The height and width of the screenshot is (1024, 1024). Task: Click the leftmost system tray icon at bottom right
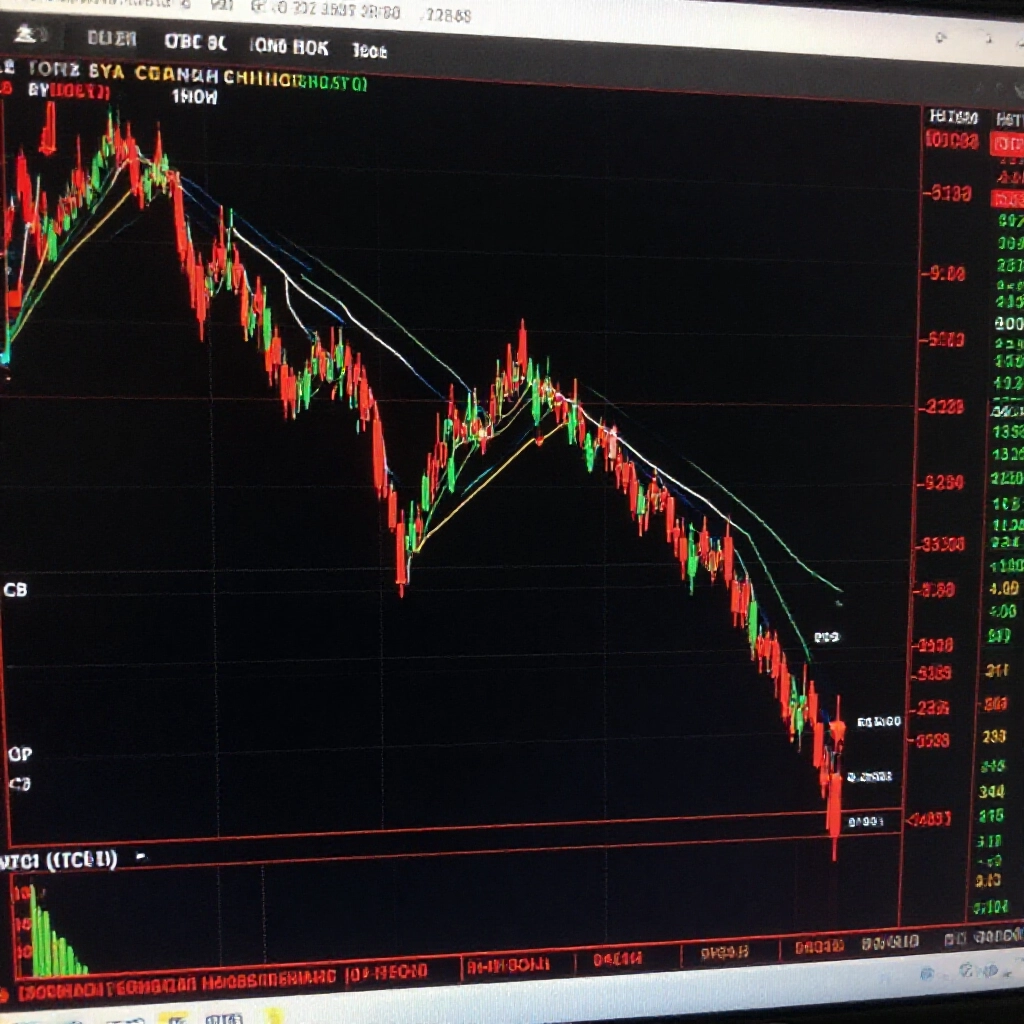pos(926,974)
